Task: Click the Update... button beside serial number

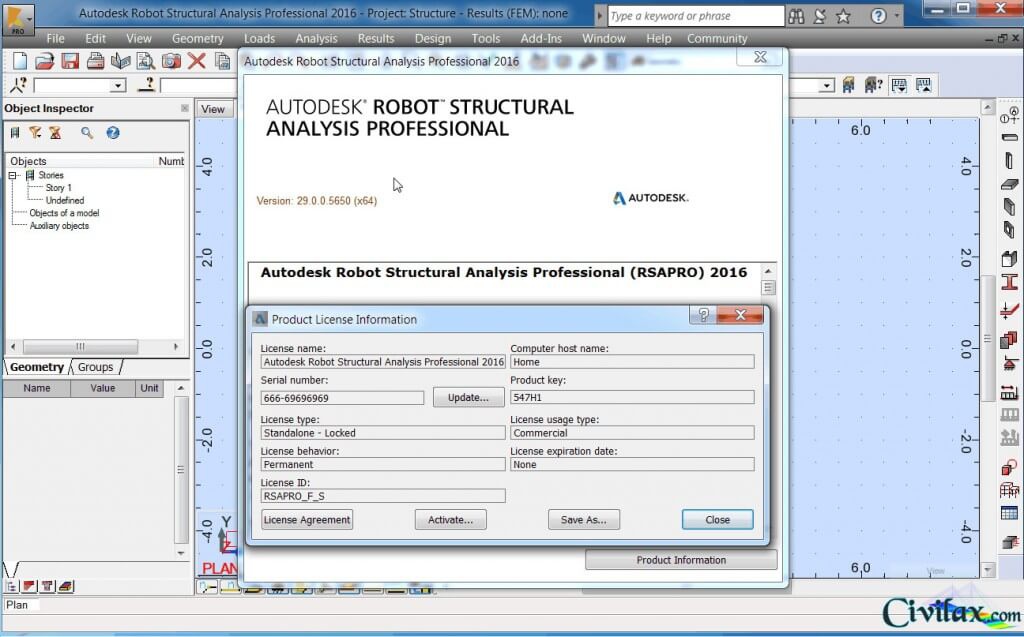Action: [x=468, y=397]
